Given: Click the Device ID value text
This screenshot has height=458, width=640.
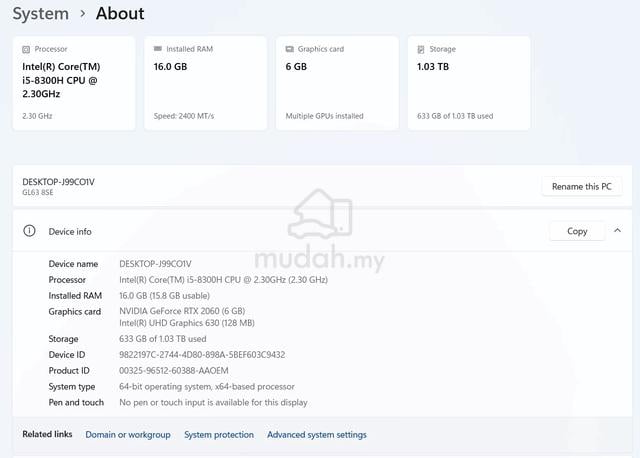Looking at the screenshot, I should tap(202, 355).
